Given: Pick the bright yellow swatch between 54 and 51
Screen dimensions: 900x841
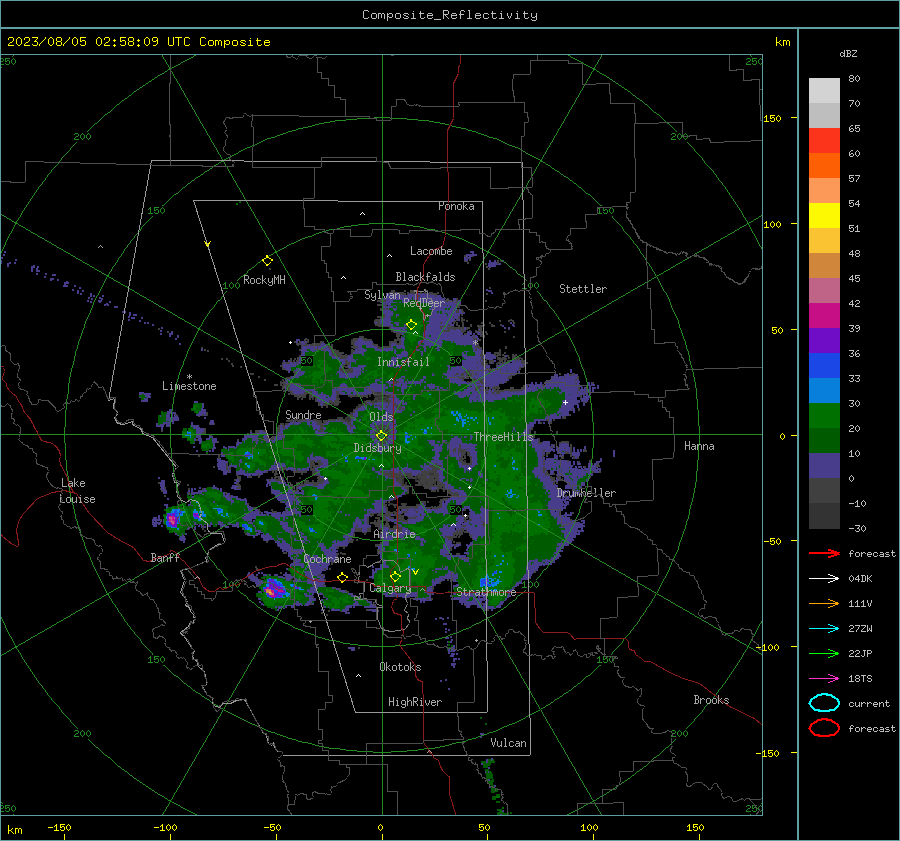Looking at the screenshot, I should pos(824,216).
